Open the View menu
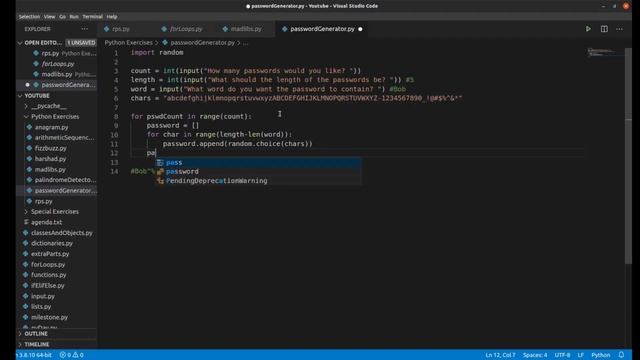 click(49, 17)
